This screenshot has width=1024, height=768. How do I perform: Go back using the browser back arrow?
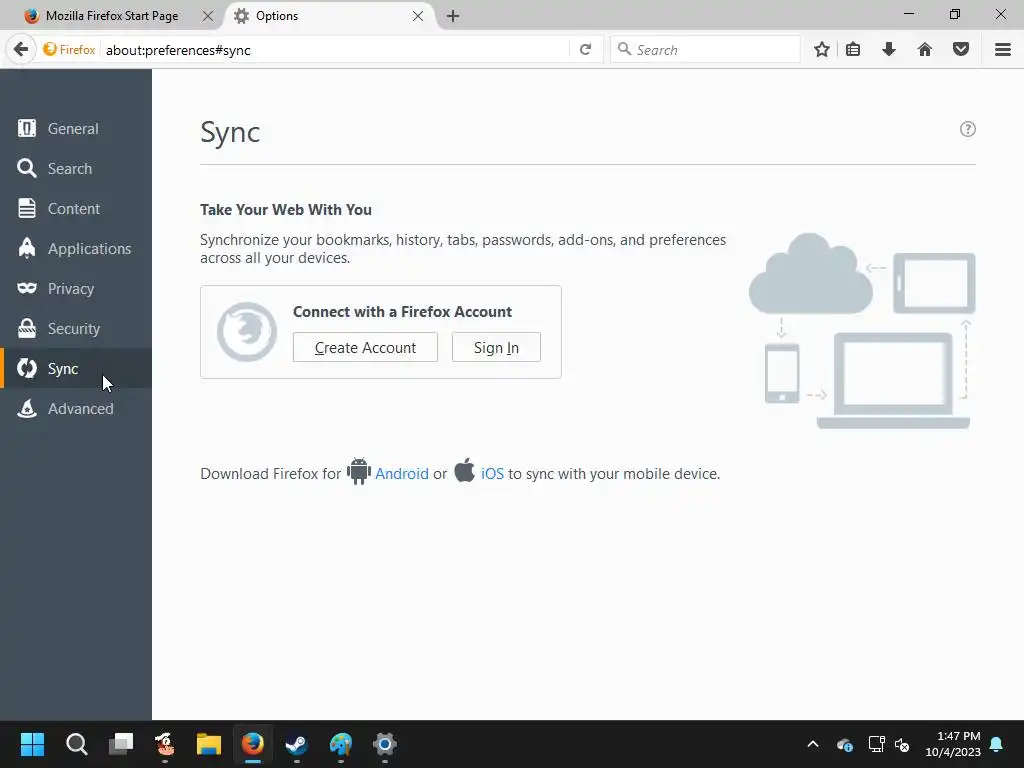21,50
